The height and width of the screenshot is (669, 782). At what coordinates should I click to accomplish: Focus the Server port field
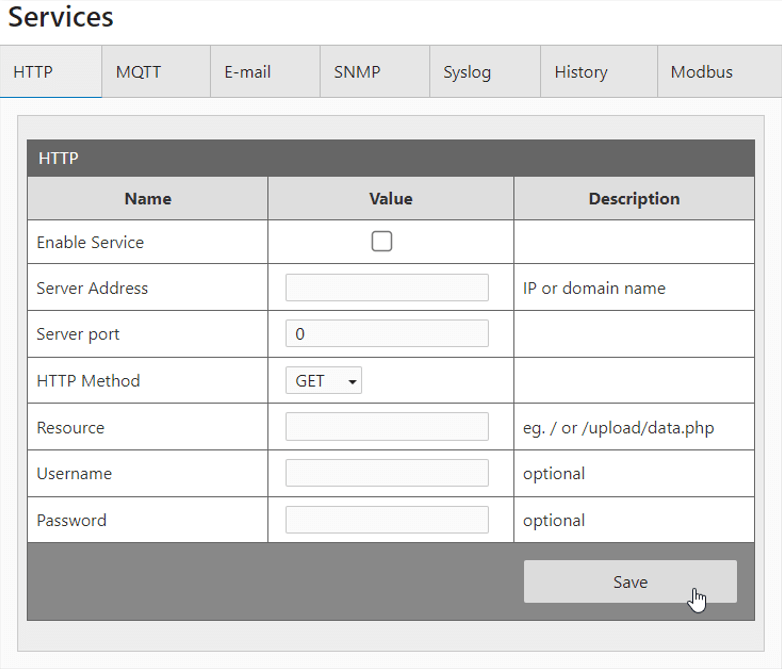point(387,334)
